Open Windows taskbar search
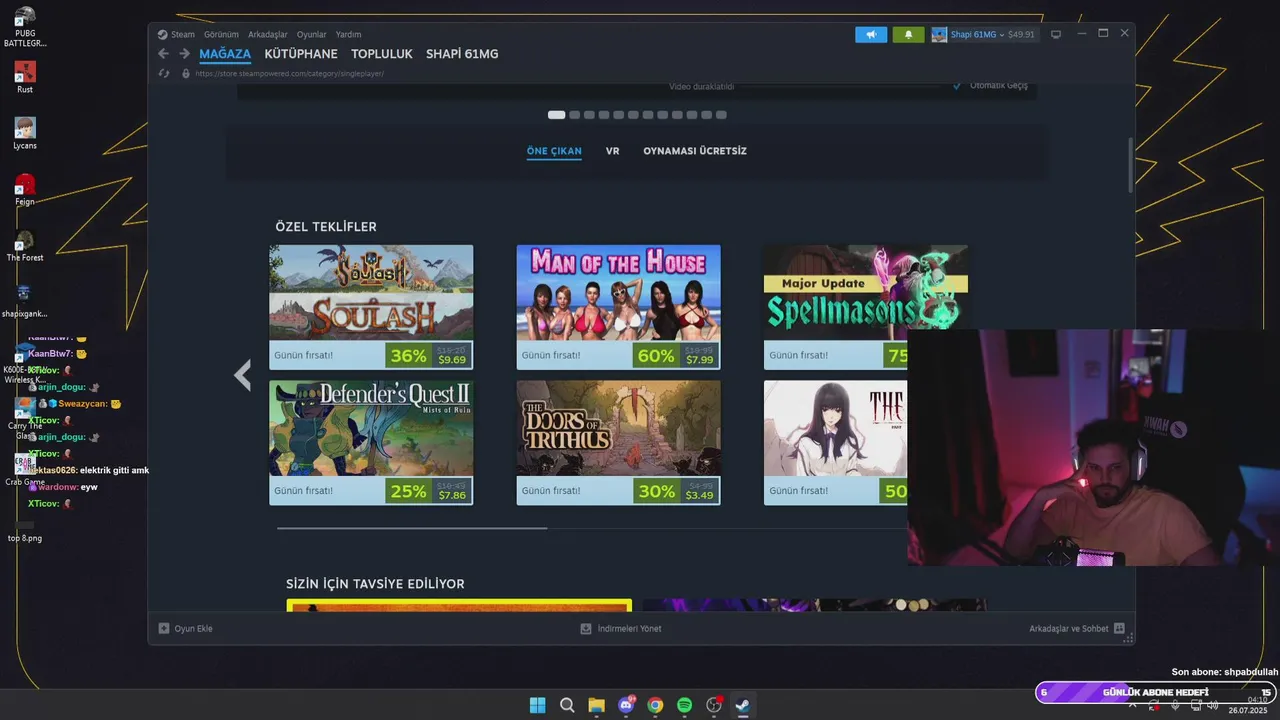The image size is (1280, 720). pyautogui.click(x=567, y=705)
